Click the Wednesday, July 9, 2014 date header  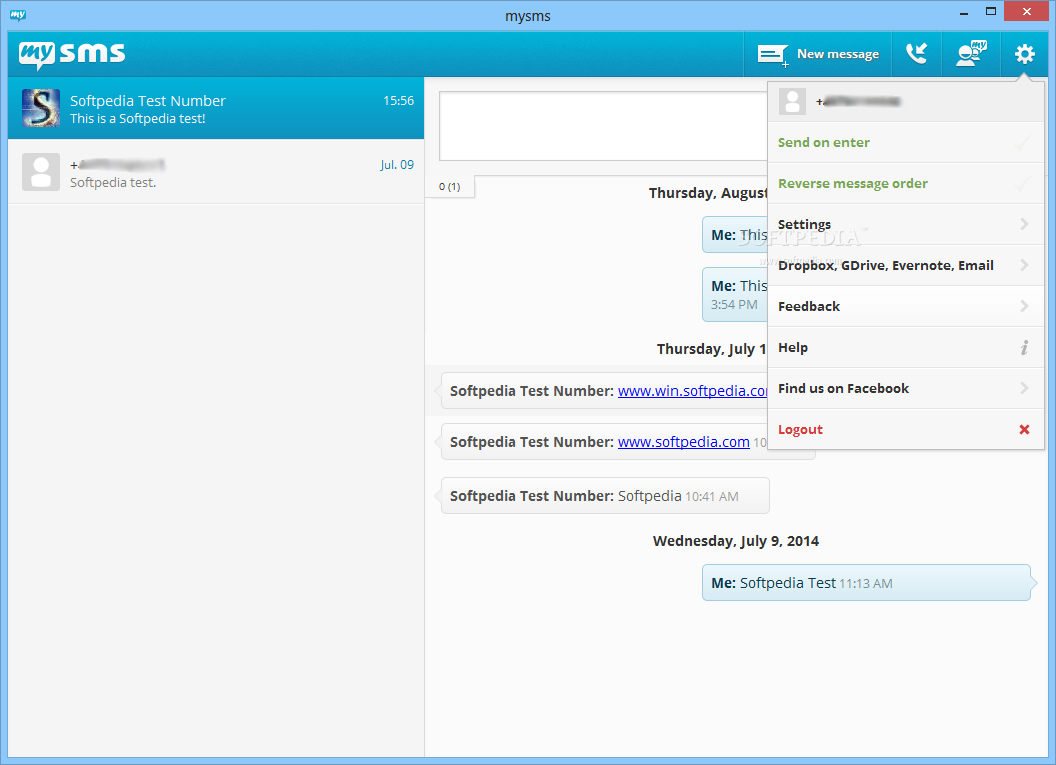click(x=735, y=541)
